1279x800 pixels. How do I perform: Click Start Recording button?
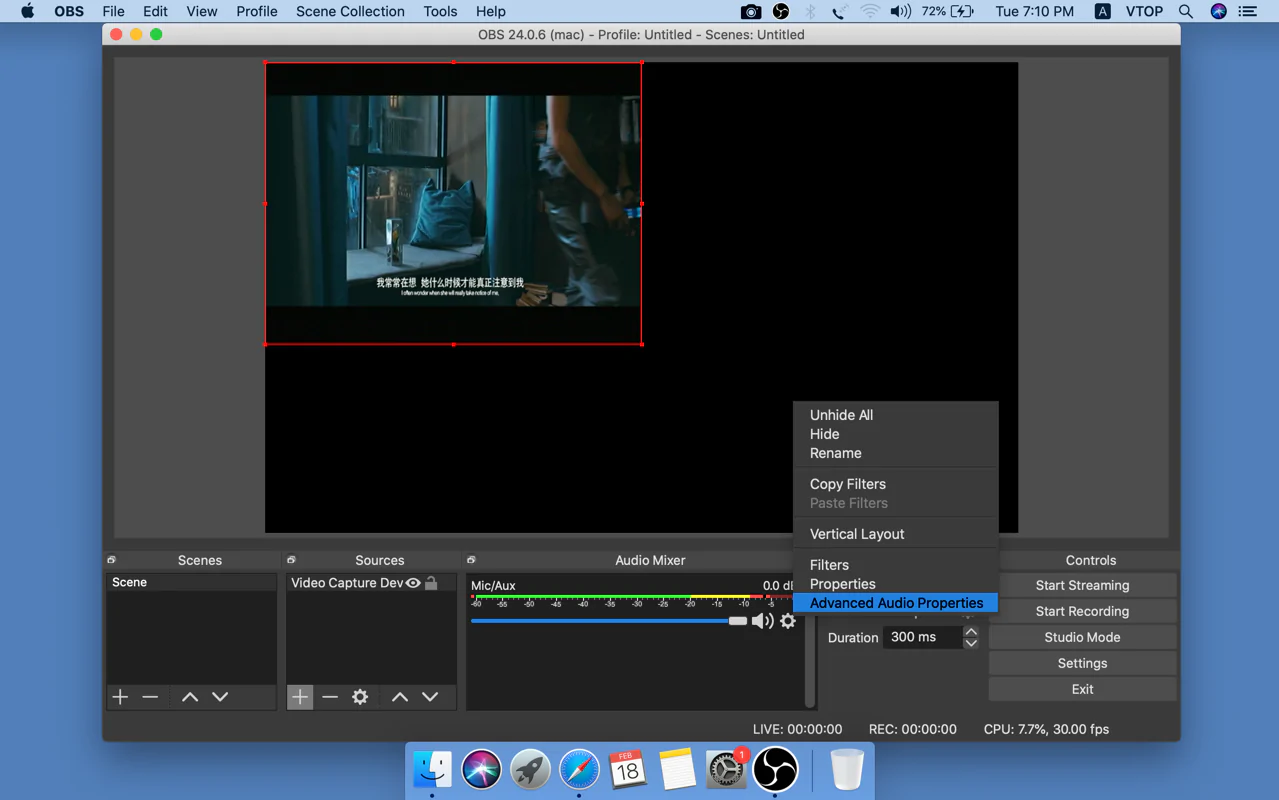(1082, 611)
